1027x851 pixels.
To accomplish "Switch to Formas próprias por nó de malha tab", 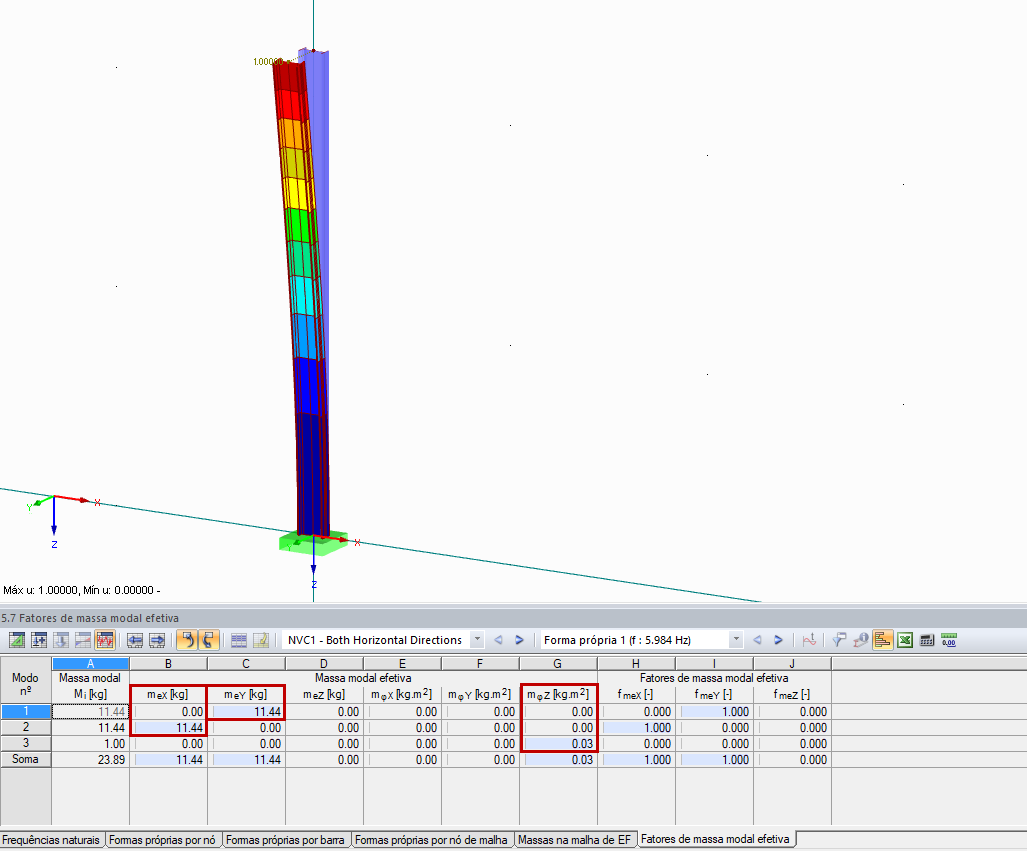I will (431, 840).
